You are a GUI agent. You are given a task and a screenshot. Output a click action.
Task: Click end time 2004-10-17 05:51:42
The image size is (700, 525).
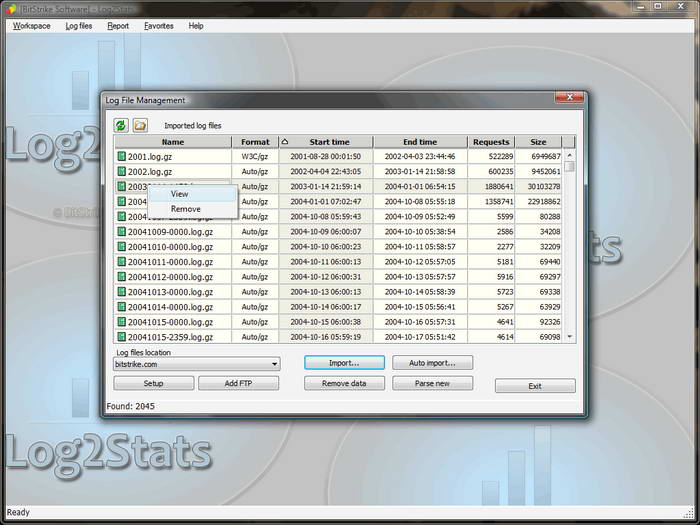[420, 337]
